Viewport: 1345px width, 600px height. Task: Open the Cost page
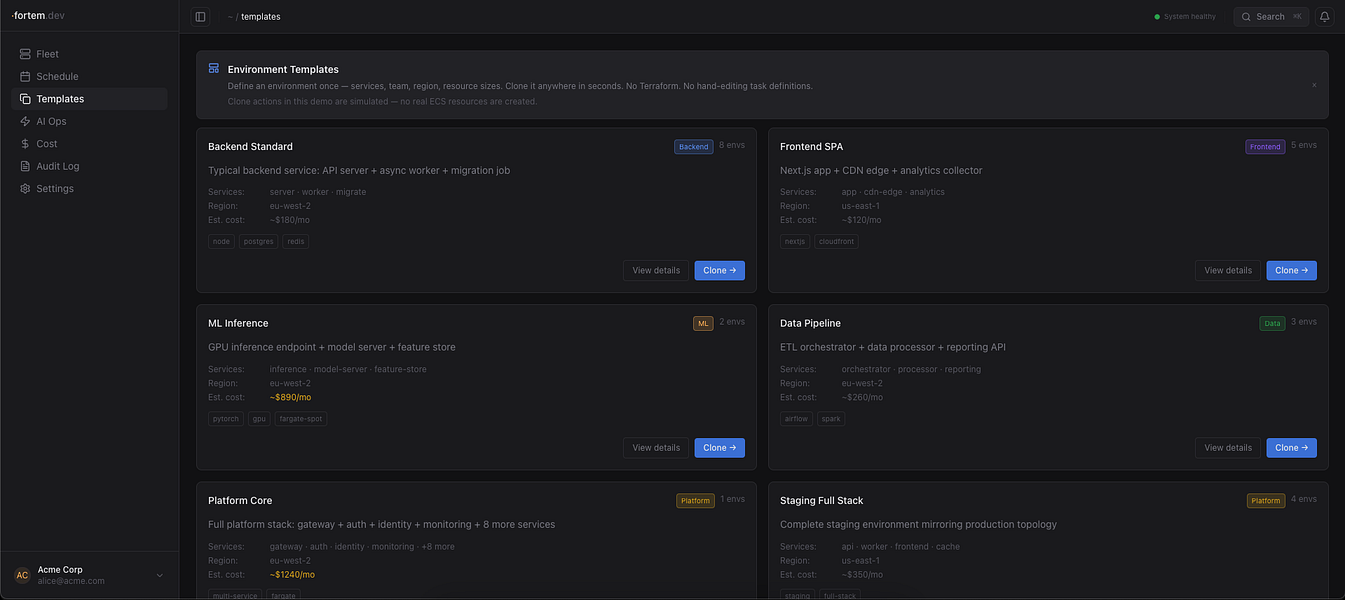[89, 144]
